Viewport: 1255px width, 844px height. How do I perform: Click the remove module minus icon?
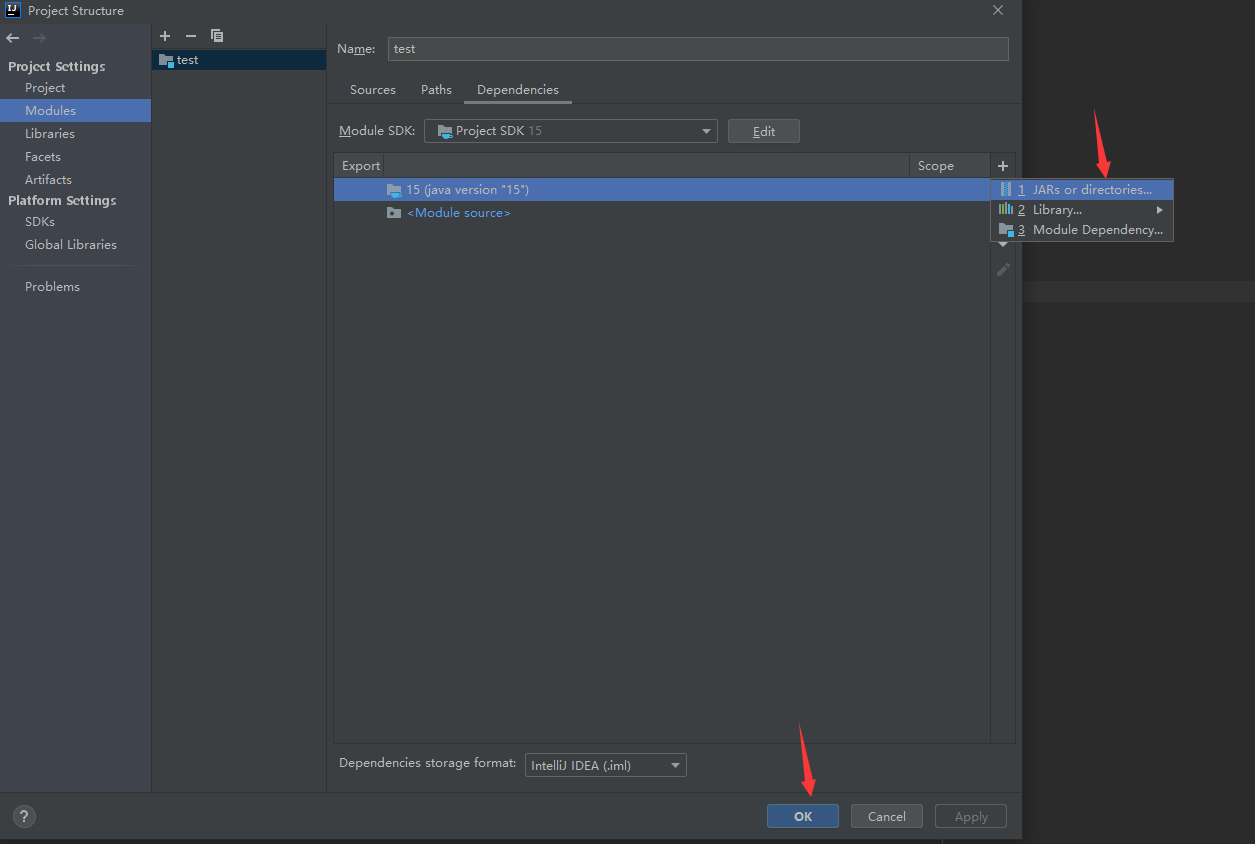(190, 36)
